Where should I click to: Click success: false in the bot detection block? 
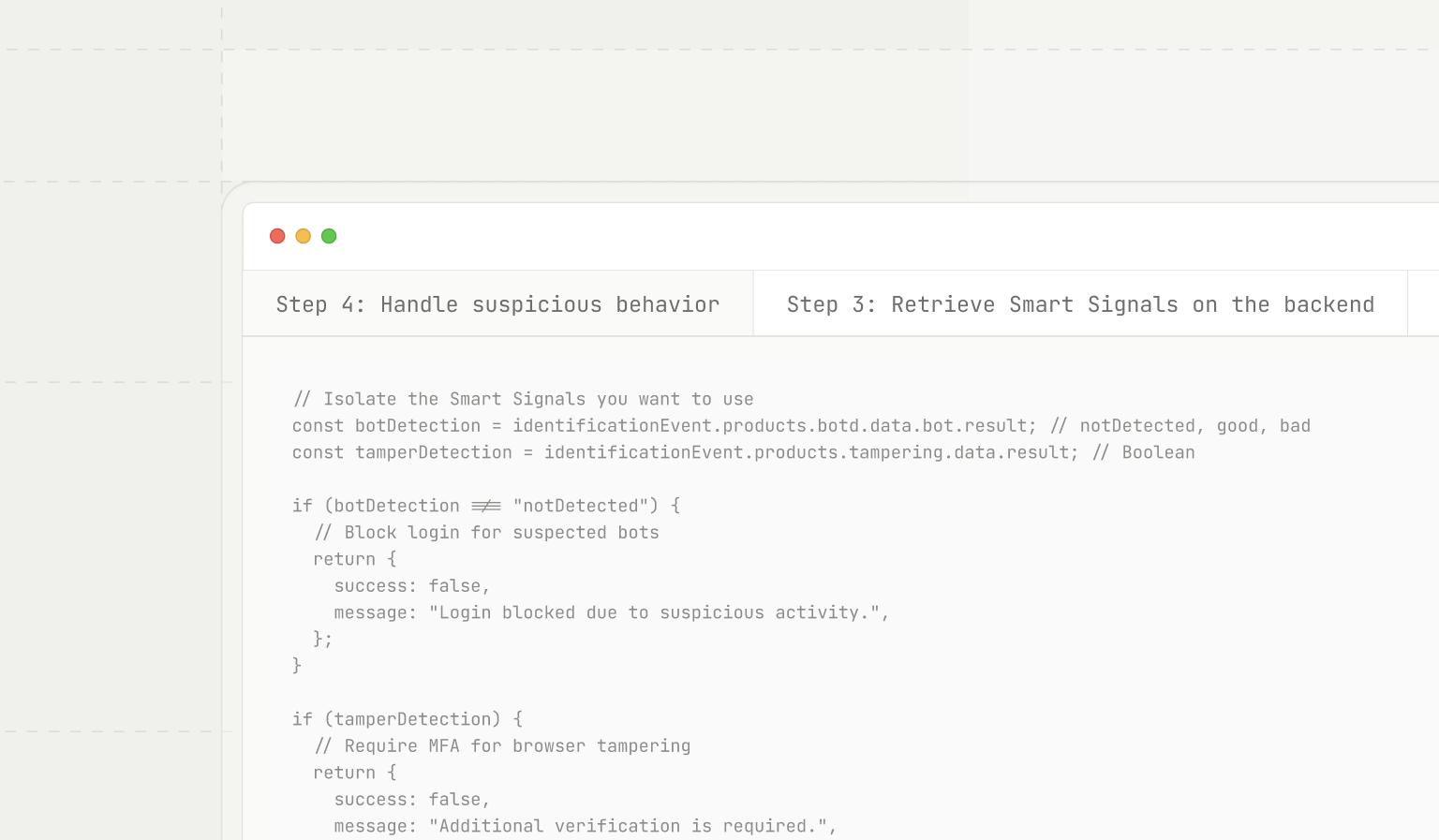(x=411, y=586)
